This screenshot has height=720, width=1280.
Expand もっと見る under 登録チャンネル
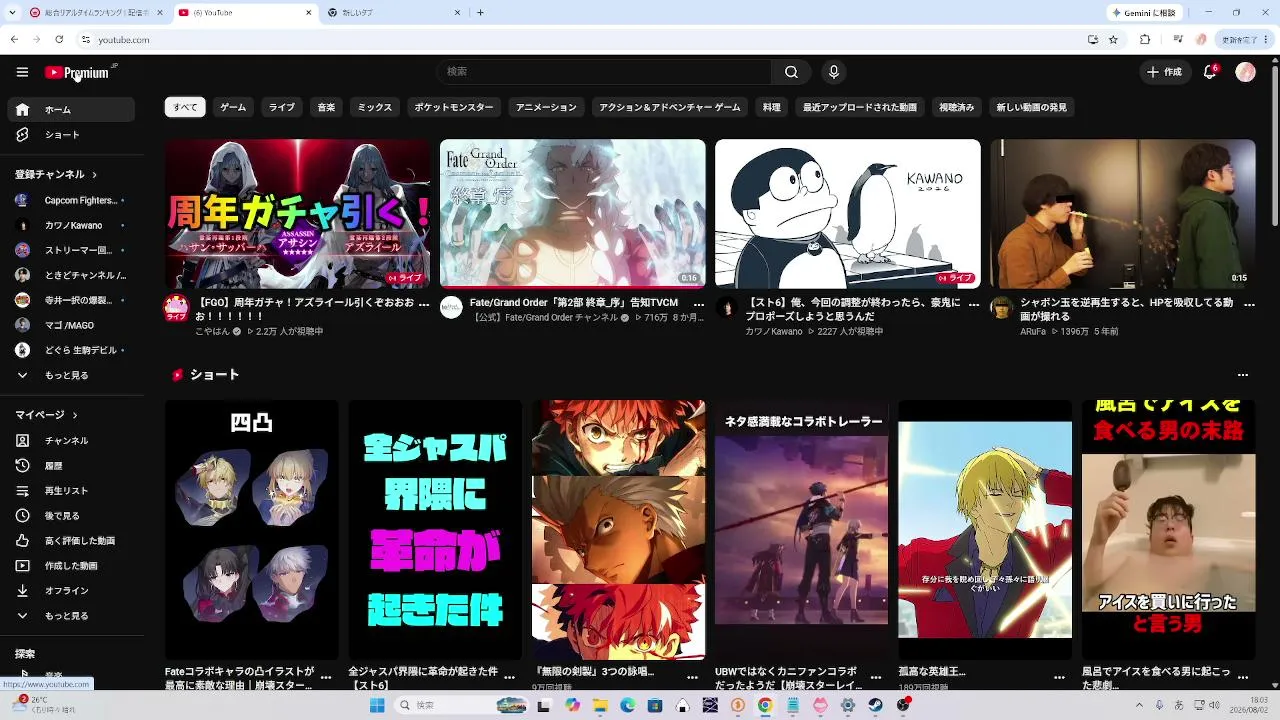[x=71, y=376]
